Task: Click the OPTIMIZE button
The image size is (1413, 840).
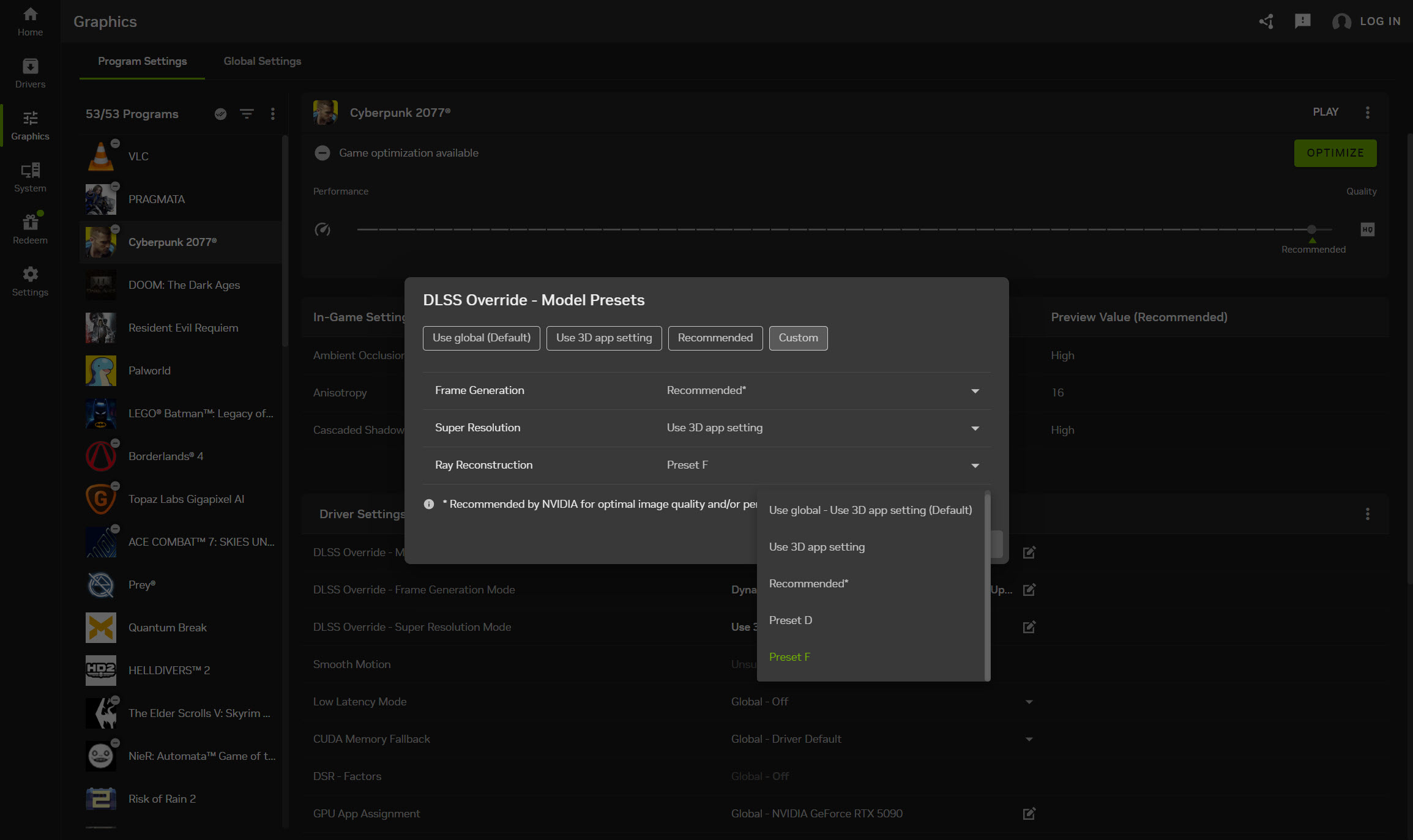Action: coord(1335,153)
